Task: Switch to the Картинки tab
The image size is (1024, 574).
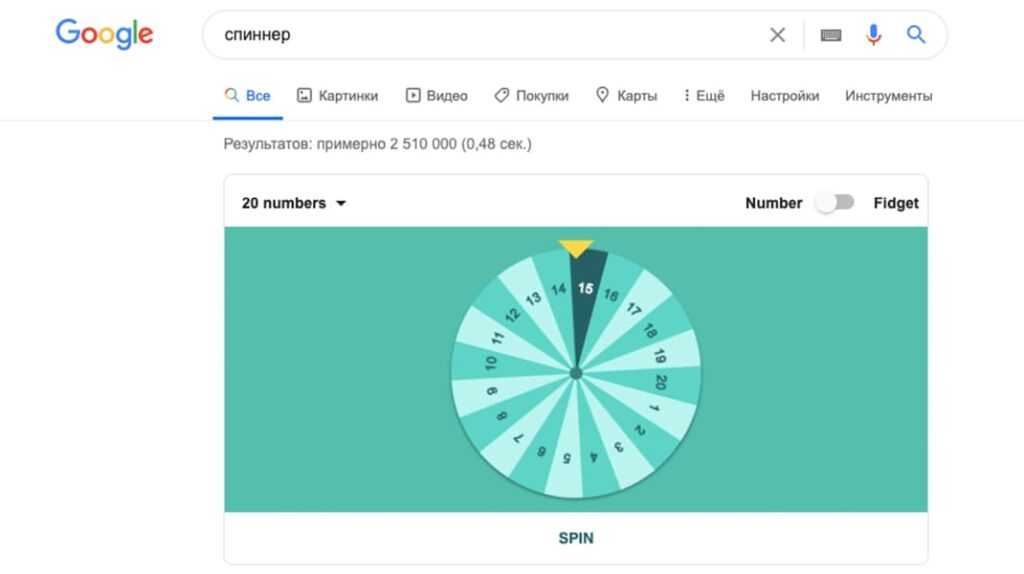Action: coord(338,96)
